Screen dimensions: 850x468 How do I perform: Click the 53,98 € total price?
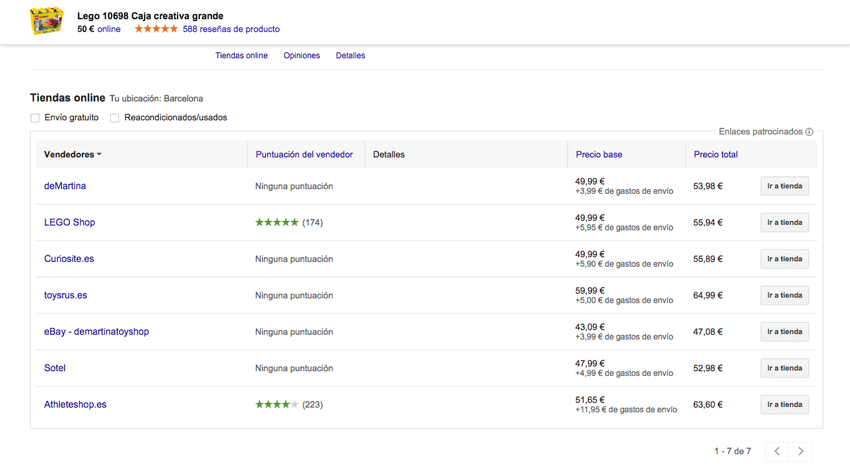(x=708, y=186)
